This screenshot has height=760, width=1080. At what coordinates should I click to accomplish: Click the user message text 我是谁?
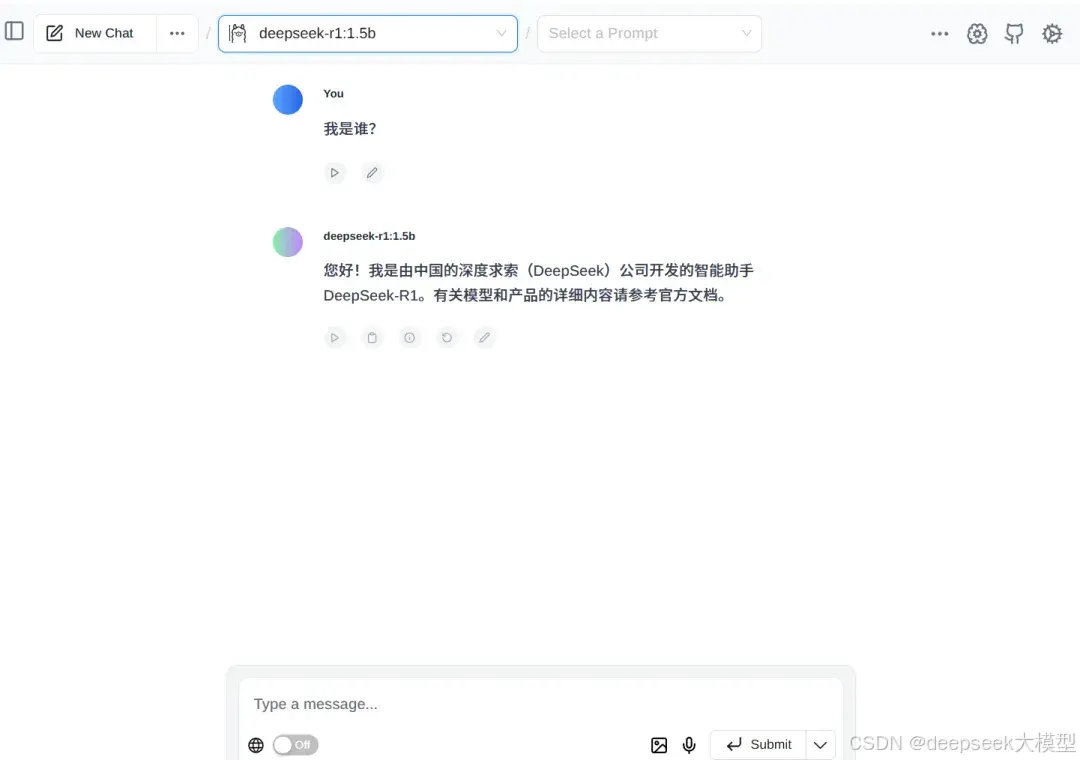(350, 129)
